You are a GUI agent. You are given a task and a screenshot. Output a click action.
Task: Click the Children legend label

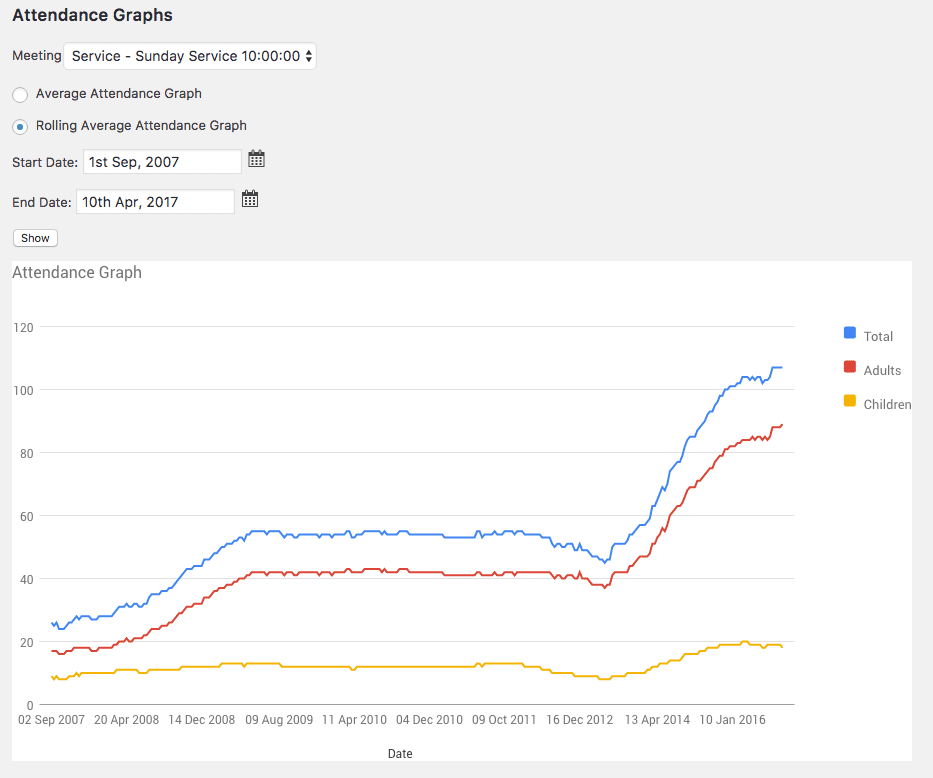887,404
